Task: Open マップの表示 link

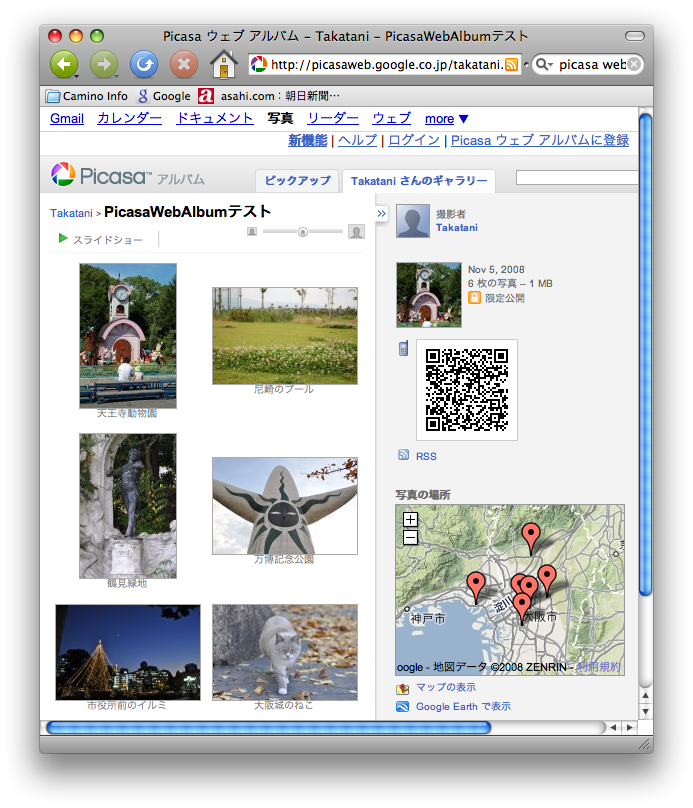Action: coord(446,687)
